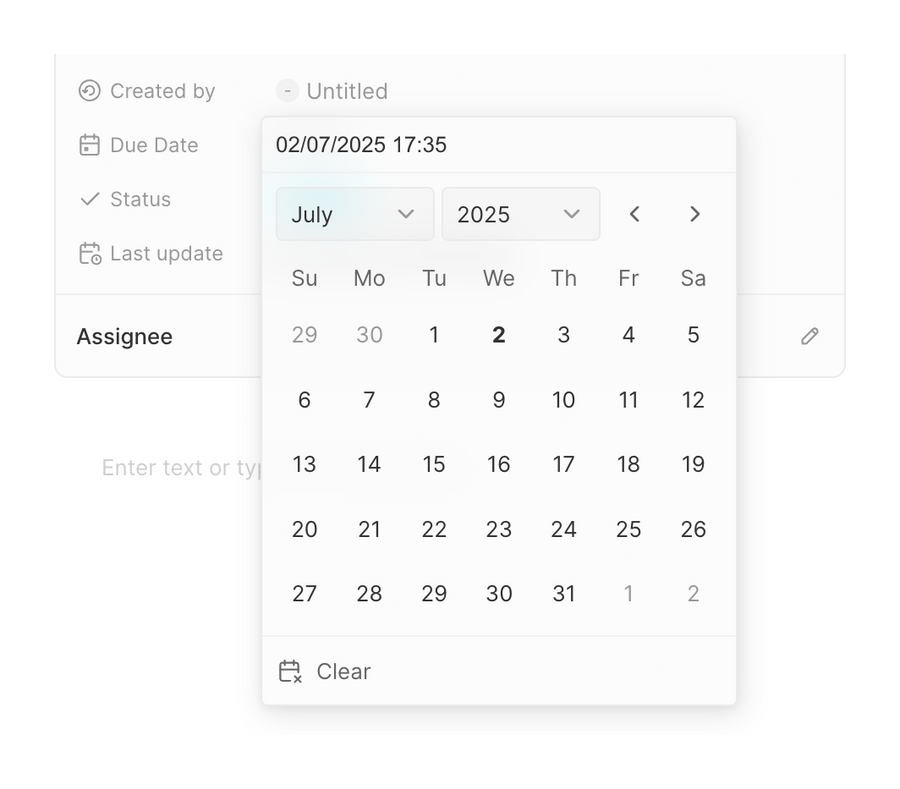The width and height of the screenshot is (900, 789).
Task: Choose July 10 in the calendar
Action: click(564, 399)
